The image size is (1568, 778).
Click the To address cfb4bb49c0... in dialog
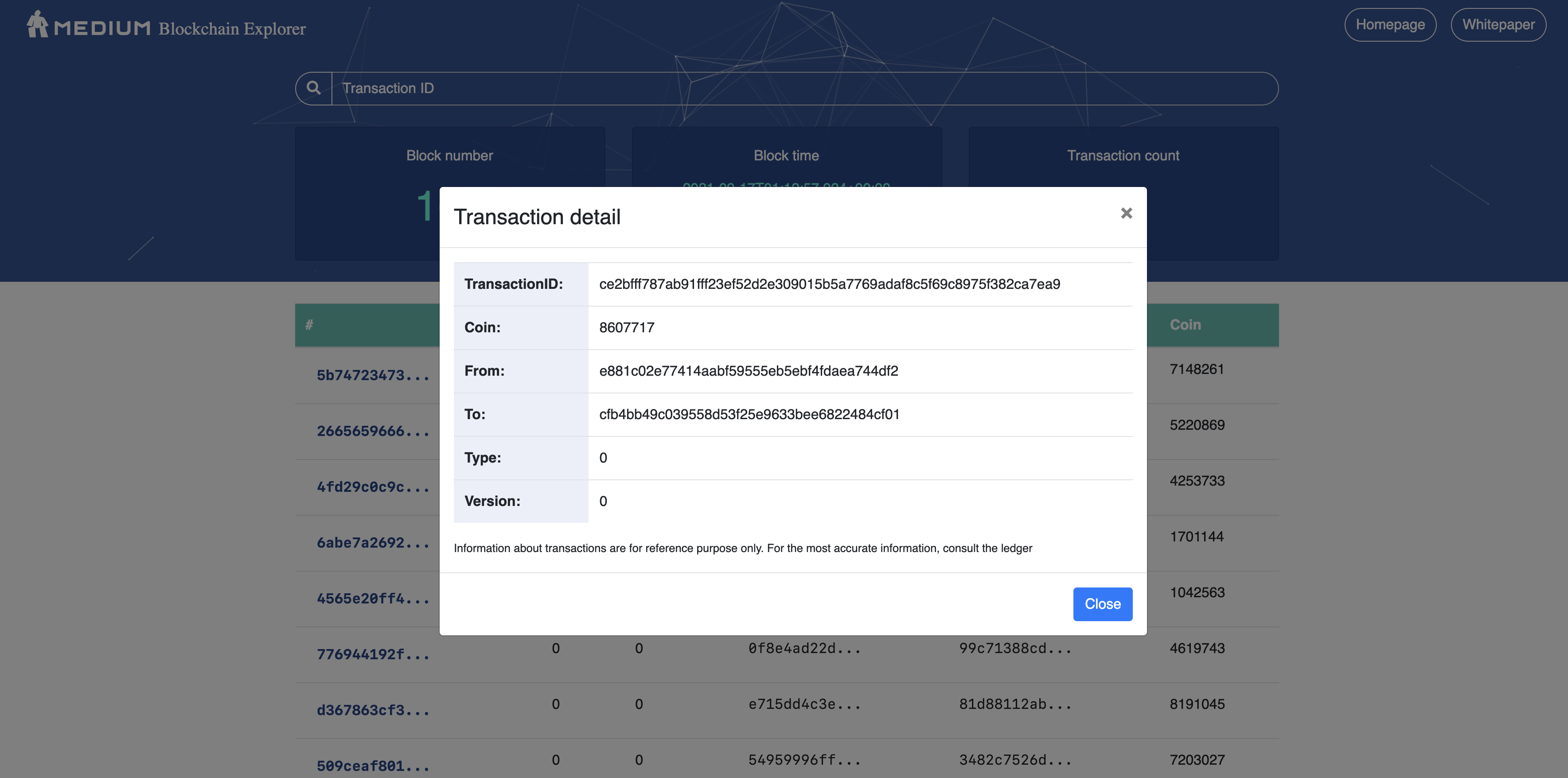click(749, 414)
